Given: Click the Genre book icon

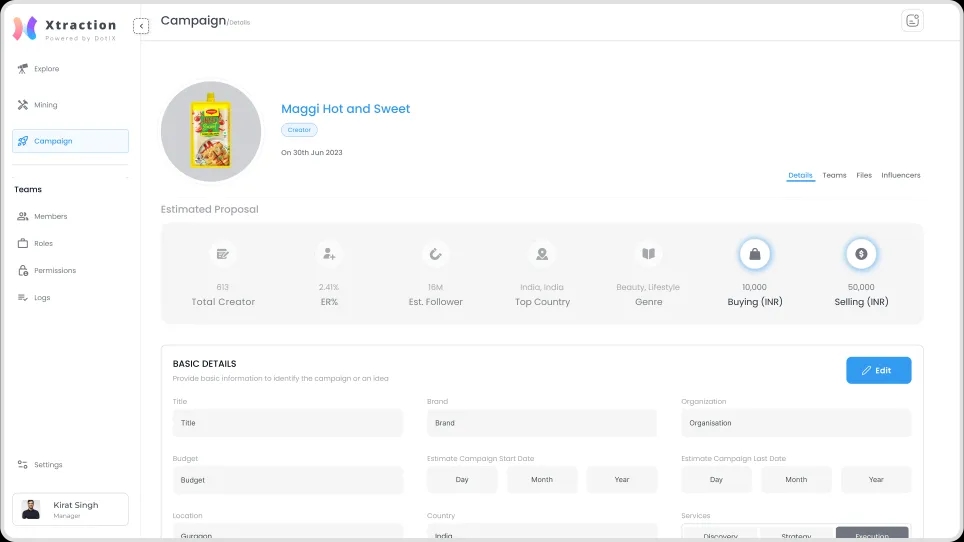Looking at the screenshot, I should [x=649, y=254].
